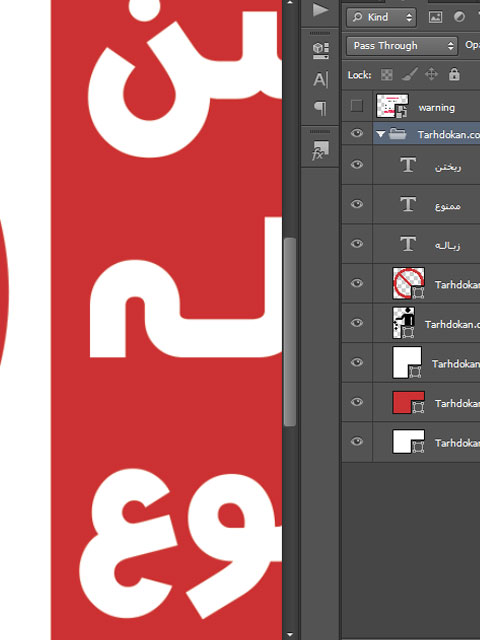Click the canvas vertical scrollbar thumb
Viewport: 480px width, 640px height.
coord(290,332)
